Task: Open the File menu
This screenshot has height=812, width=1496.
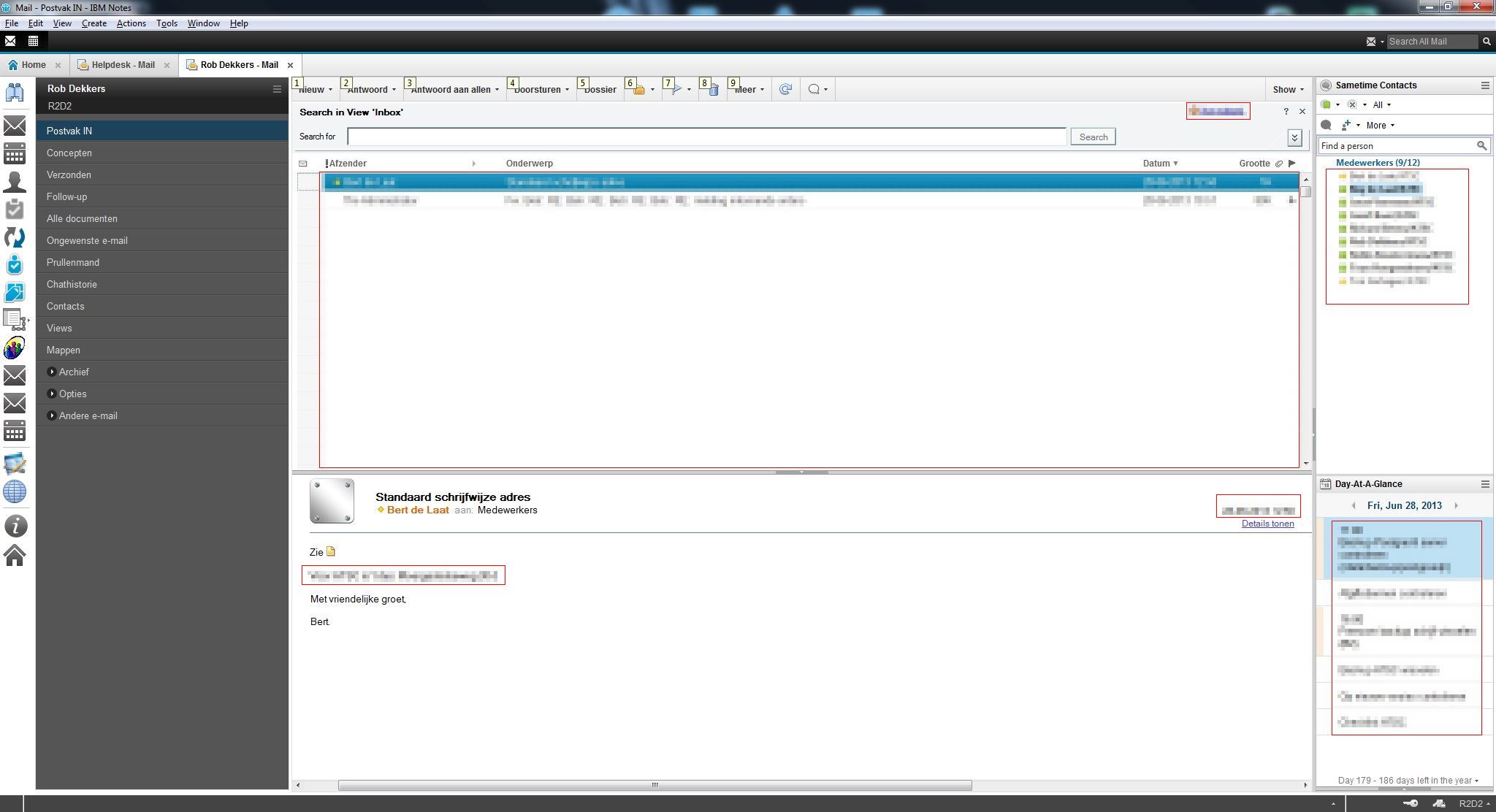Action: click(12, 23)
